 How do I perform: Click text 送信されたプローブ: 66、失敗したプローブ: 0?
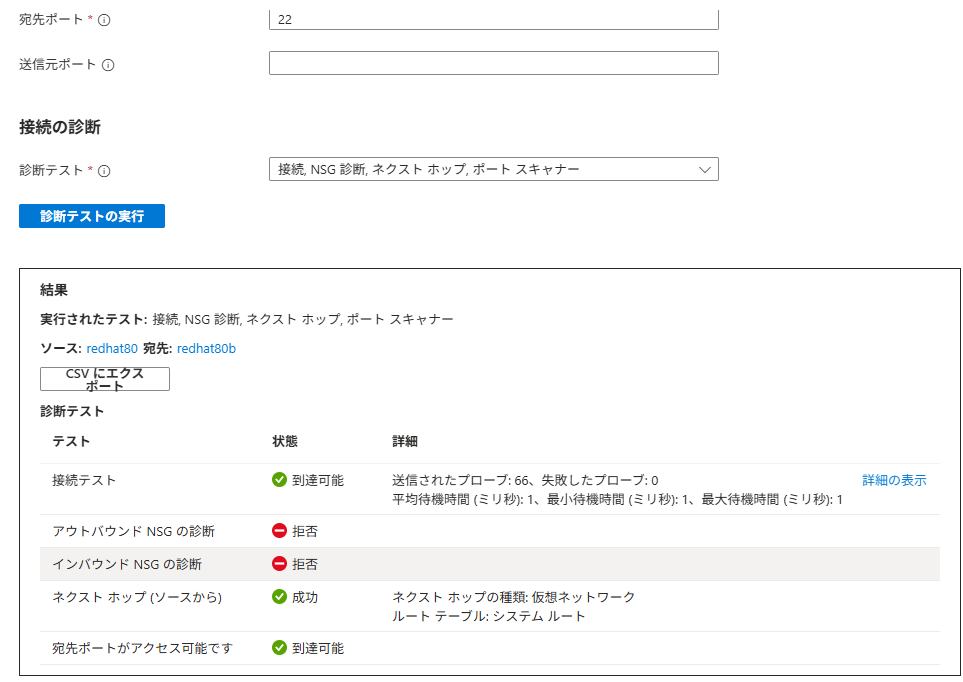525,480
